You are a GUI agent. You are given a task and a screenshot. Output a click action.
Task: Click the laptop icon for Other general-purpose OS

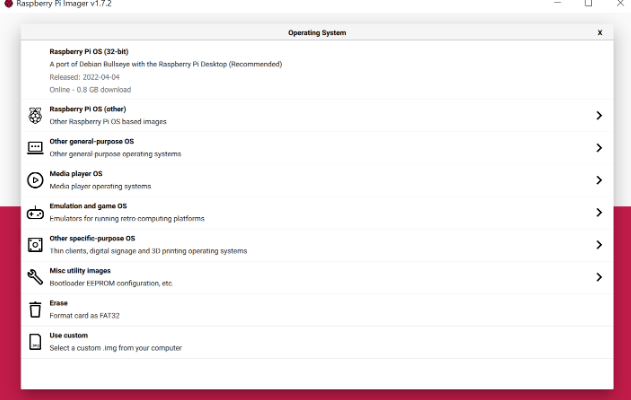click(35, 148)
